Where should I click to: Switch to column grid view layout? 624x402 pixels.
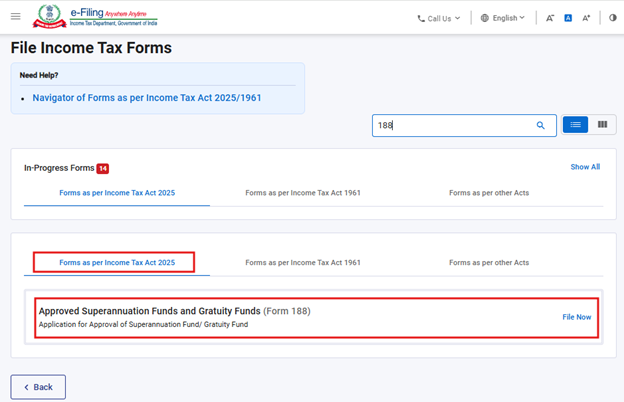click(x=602, y=125)
